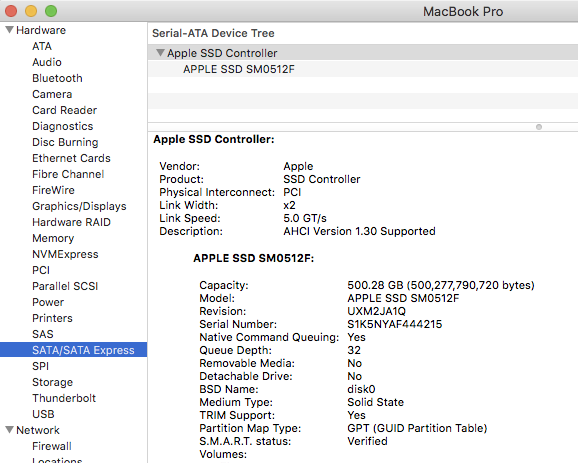578x463 pixels.
Task: Open the USB device category
Action: [43, 414]
